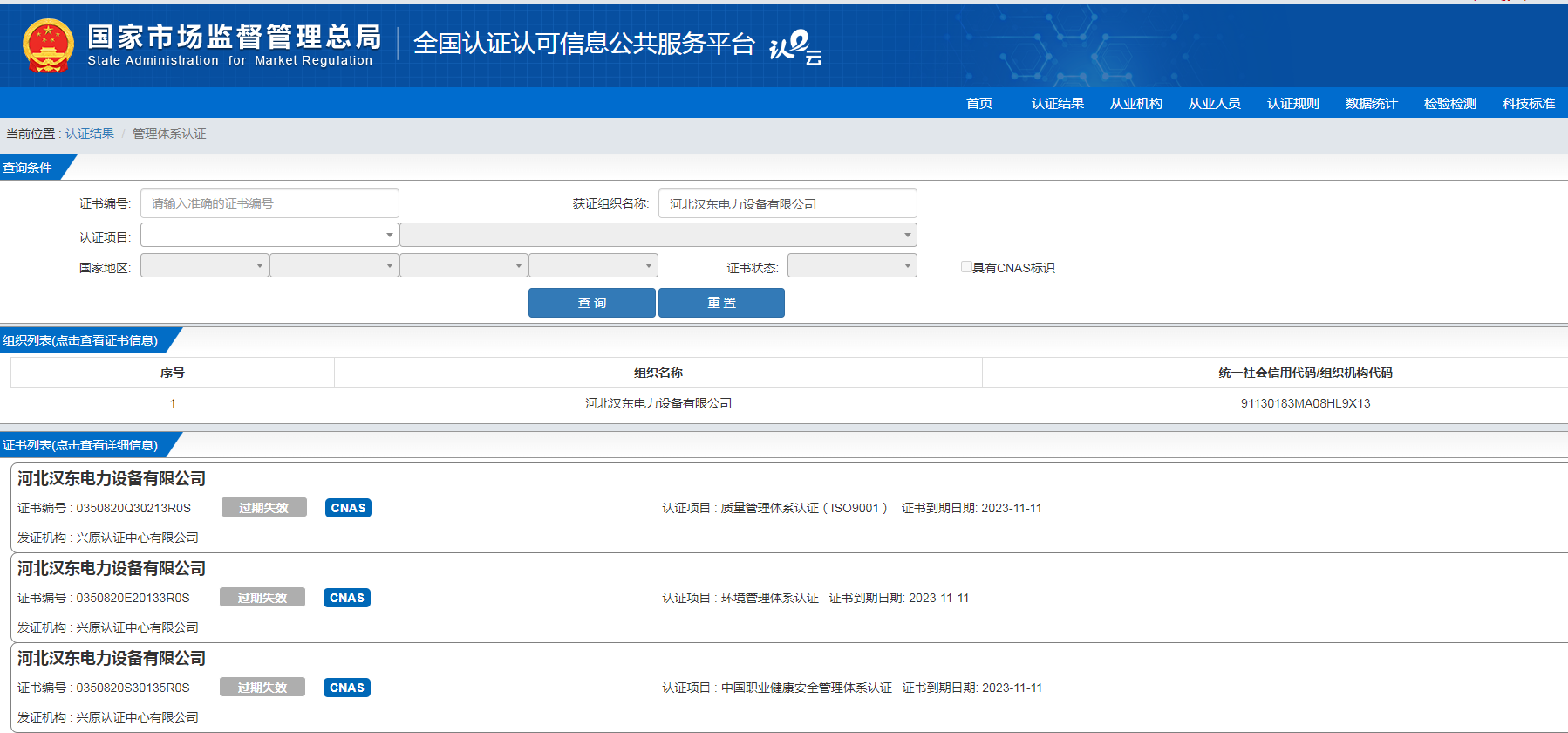
Task: Click the 国家市场监督管理总局 header title
Action: (235, 37)
